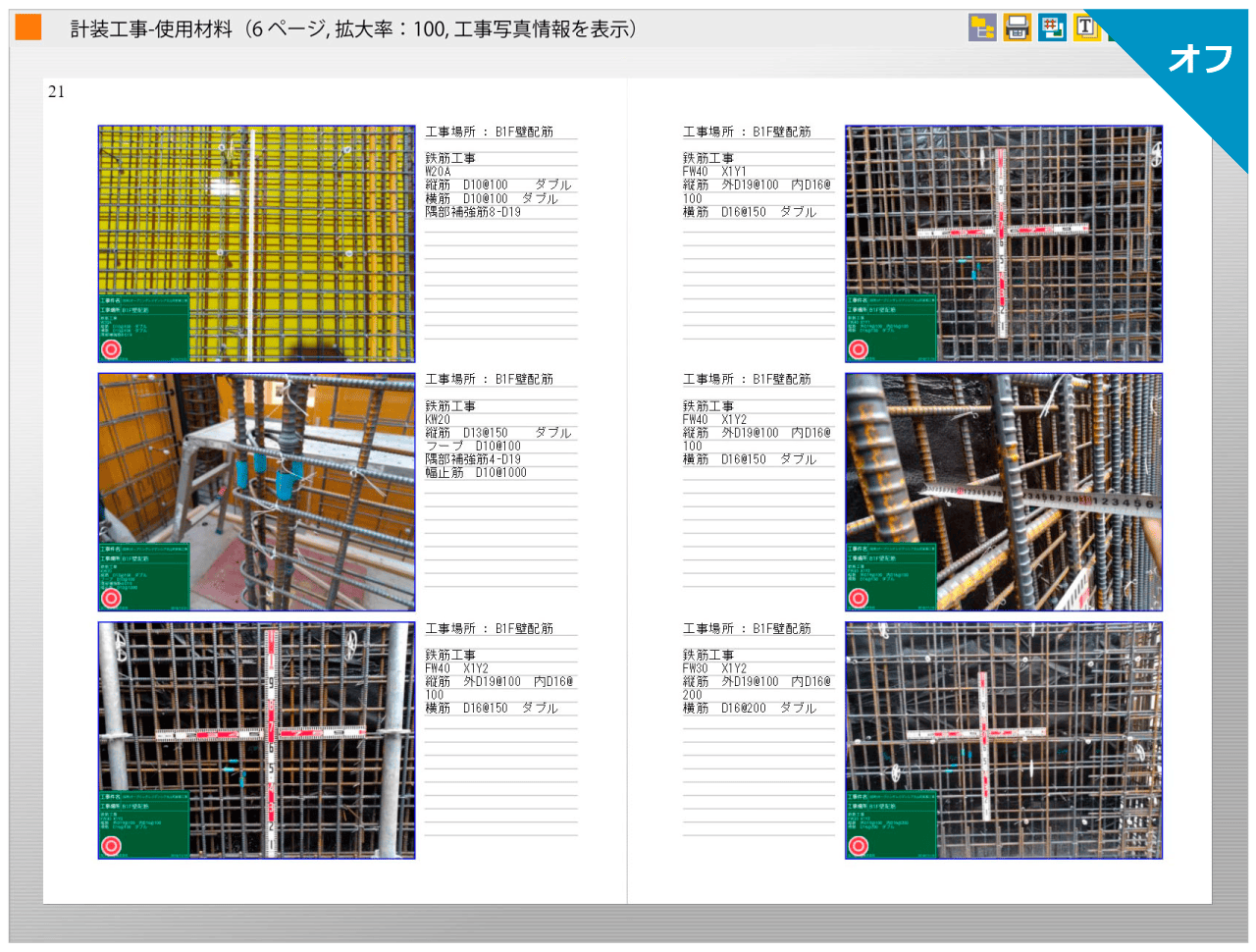Image resolution: width=1256 pixels, height=952 pixels.
Task: Click the printer icon in the toolbar
Action: [x=1018, y=27]
